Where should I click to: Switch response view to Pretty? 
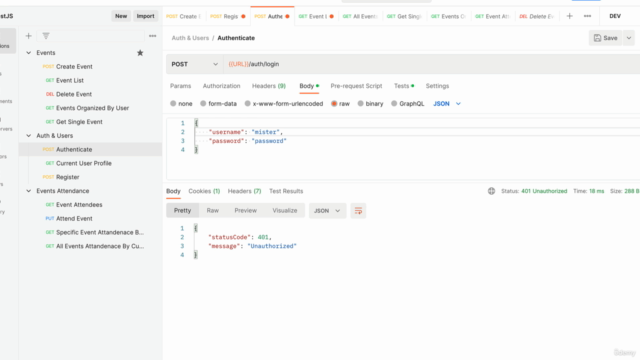tap(182, 211)
